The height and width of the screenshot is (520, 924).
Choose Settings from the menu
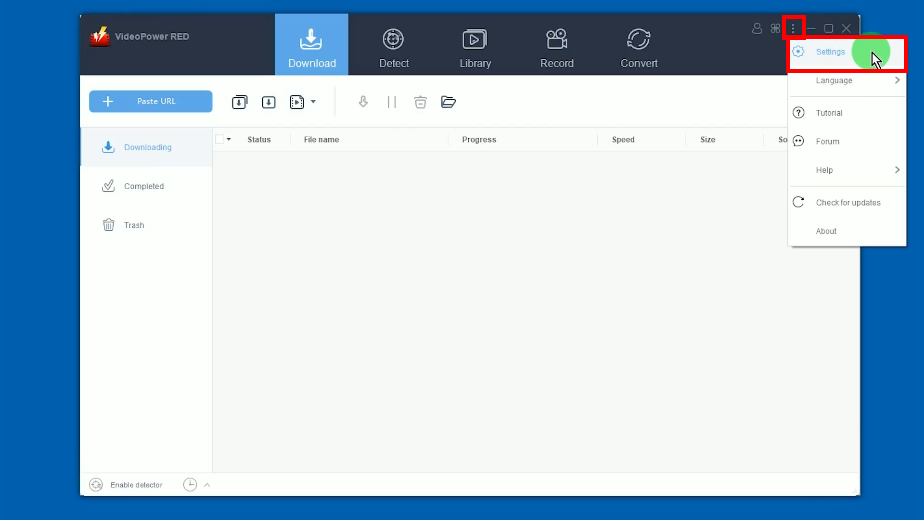(847, 52)
